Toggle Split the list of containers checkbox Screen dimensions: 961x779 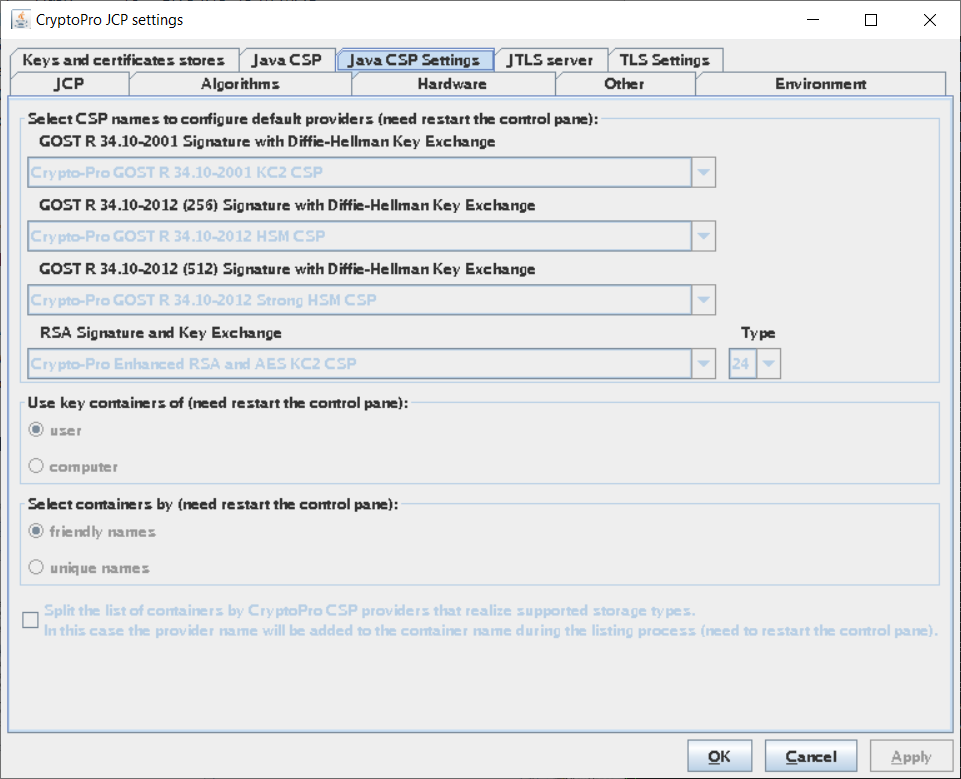pos(30,620)
